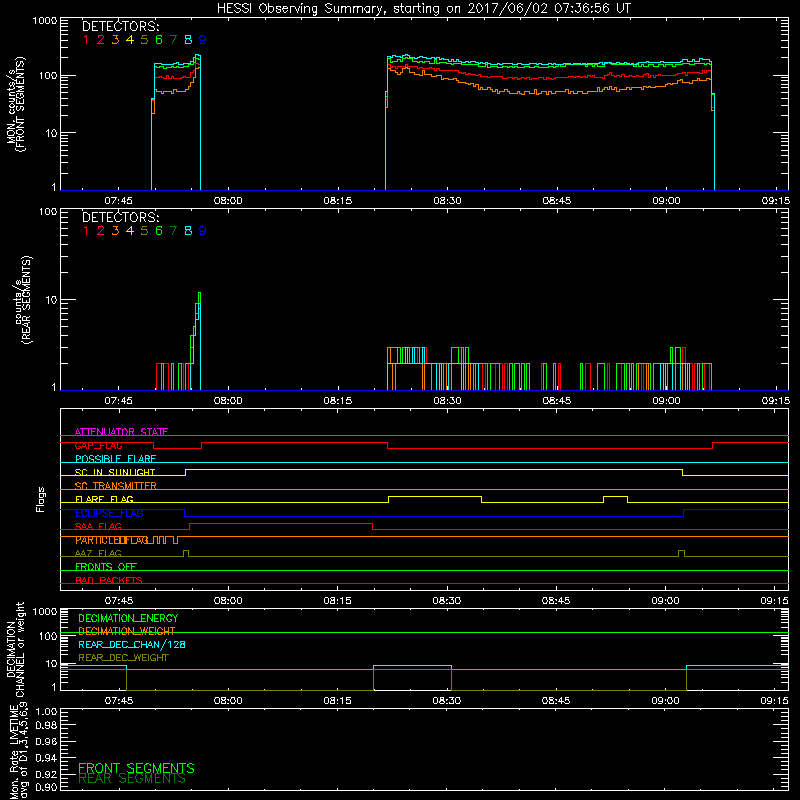Viewport: 800px width, 800px height.
Task: Click the SC_TRANSMITTER flag label
Action: tap(116, 486)
